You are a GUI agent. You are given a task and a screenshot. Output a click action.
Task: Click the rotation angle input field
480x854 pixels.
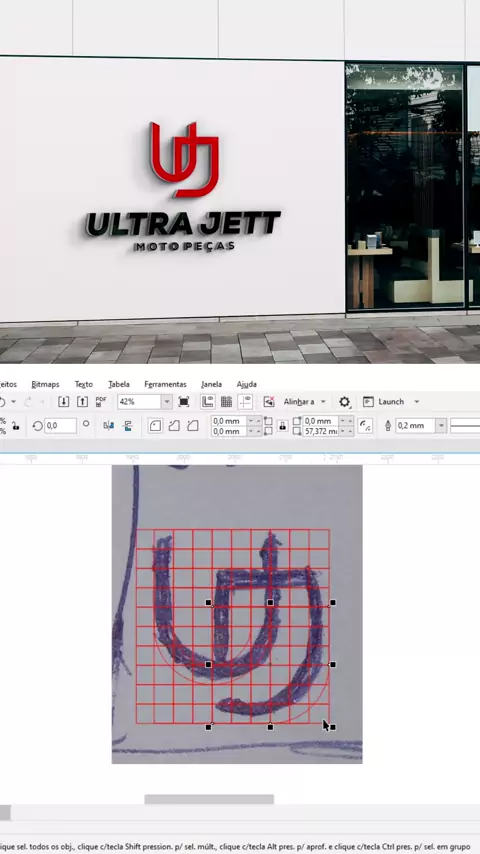(60, 426)
